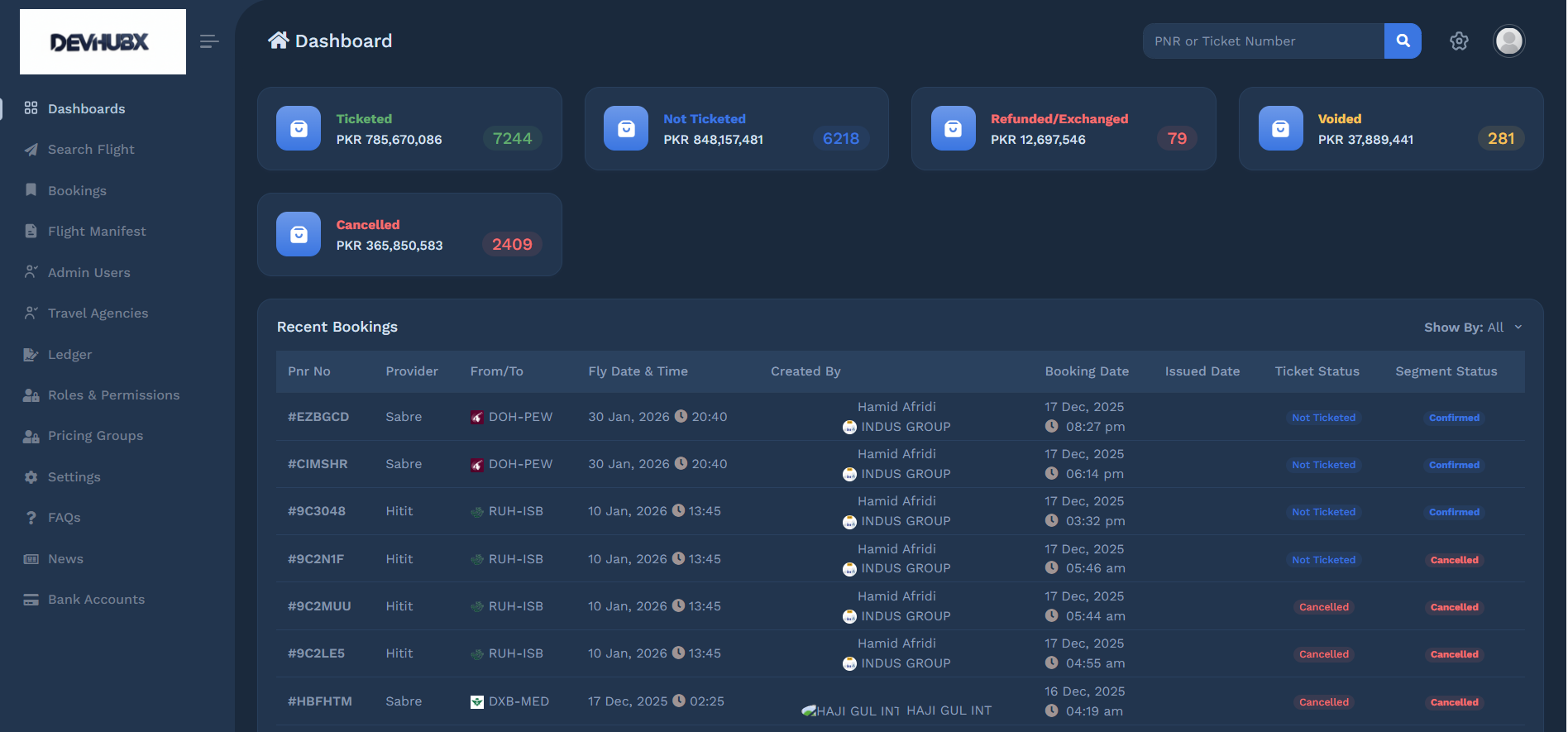The height and width of the screenshot is (732, 1568).
Task: Click the Cancelled card bag icon
Action: click(x=299, y=235)
